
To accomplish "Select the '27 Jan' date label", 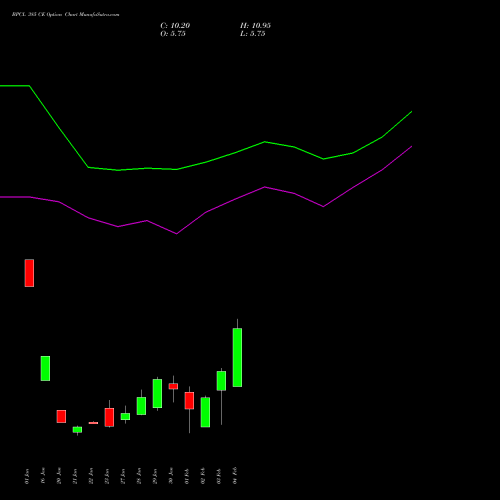I will click(x=123, y=476).
